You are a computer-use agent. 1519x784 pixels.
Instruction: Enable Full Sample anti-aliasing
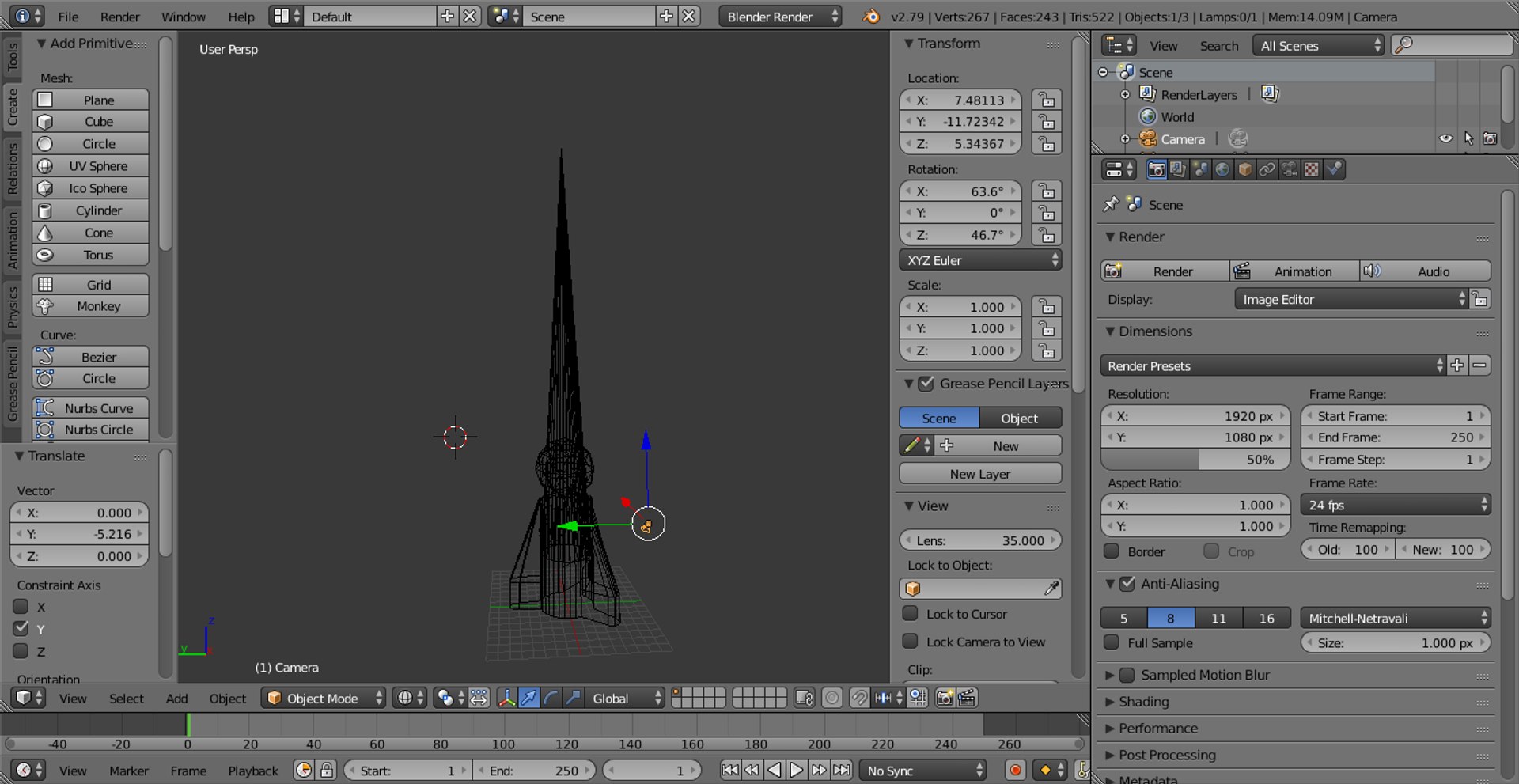click(1112, 642)
